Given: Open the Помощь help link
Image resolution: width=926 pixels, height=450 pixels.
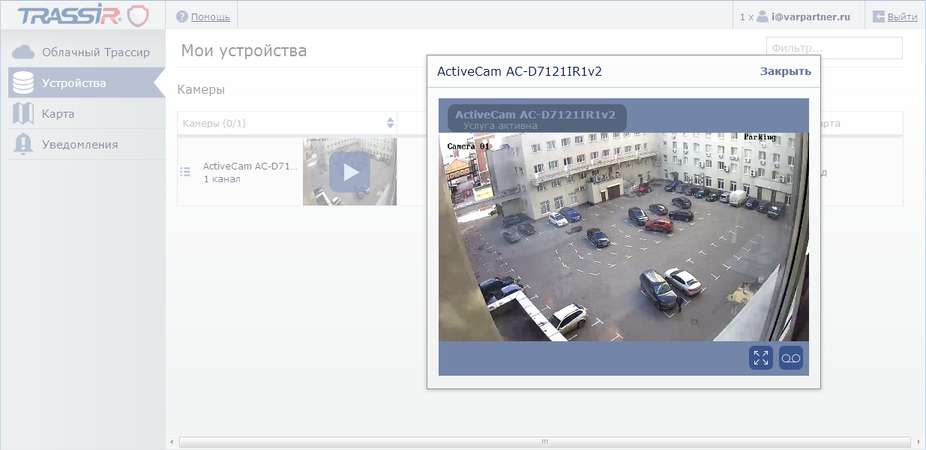Looking at the screenshot, I should click(210, 17).
